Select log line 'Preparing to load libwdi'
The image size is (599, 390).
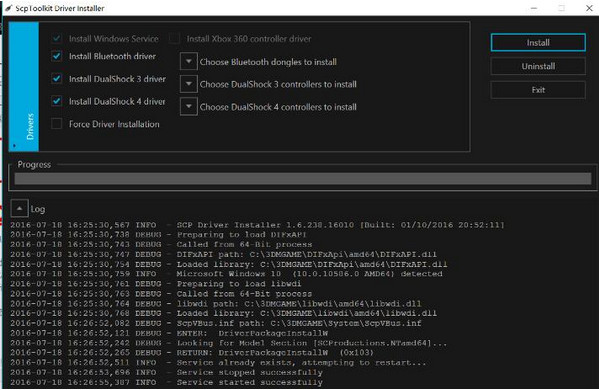[x=155, y=284]
